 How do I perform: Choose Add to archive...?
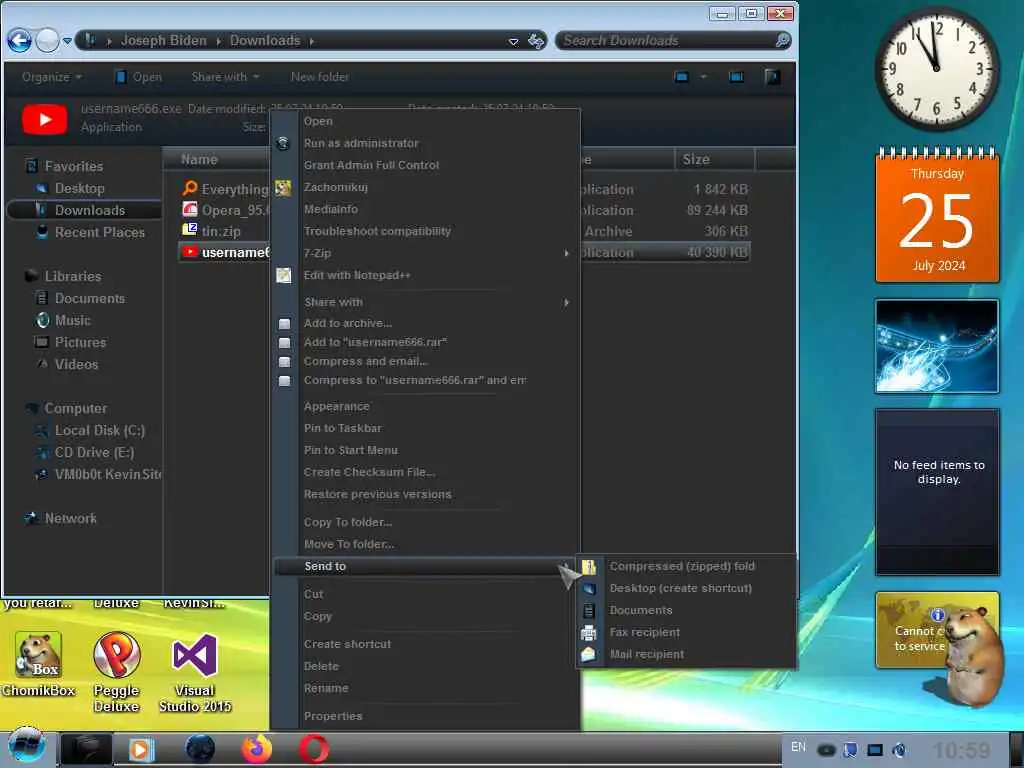point(347,323)
